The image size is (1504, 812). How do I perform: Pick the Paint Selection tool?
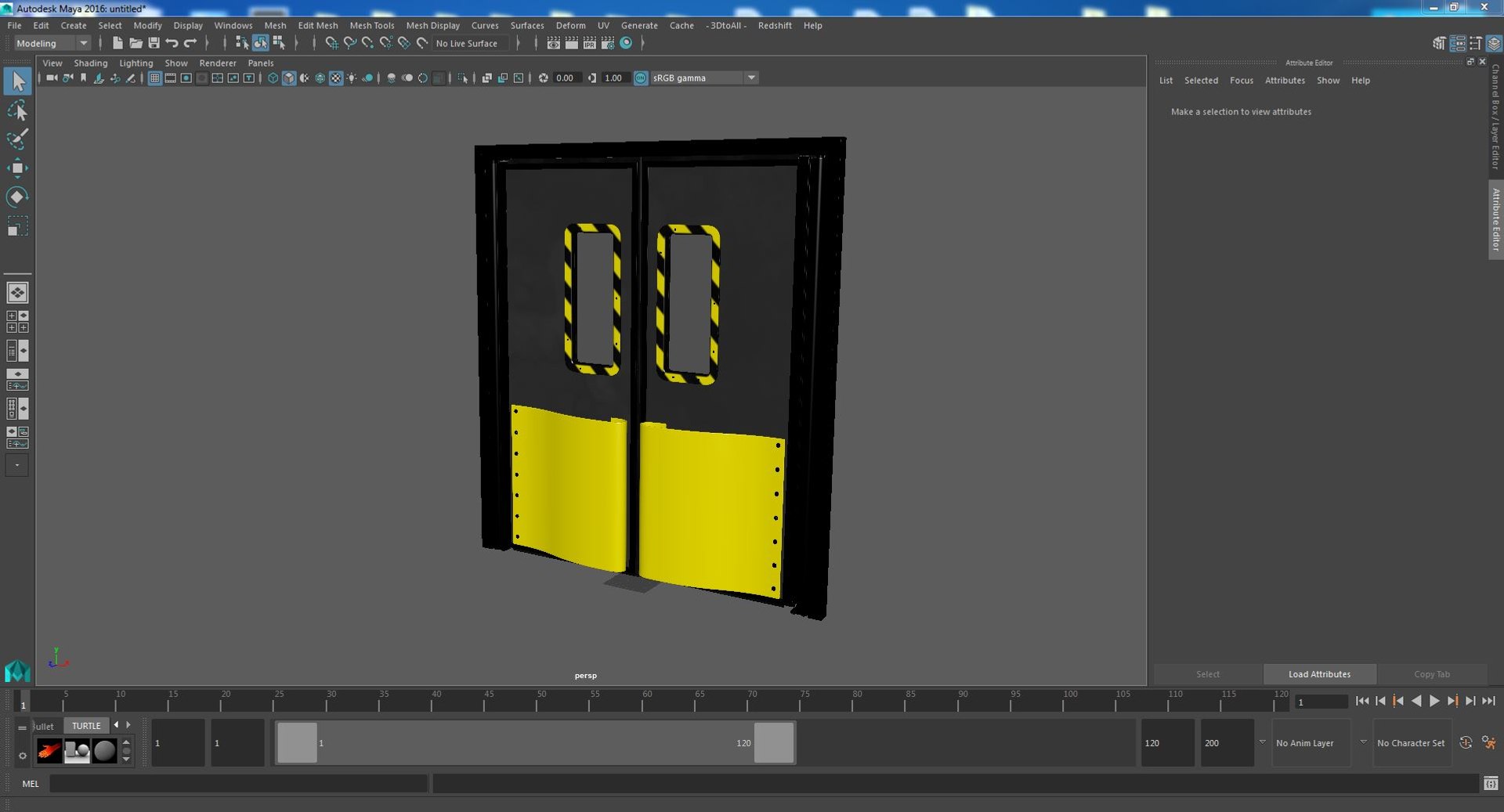pos(17,139)
